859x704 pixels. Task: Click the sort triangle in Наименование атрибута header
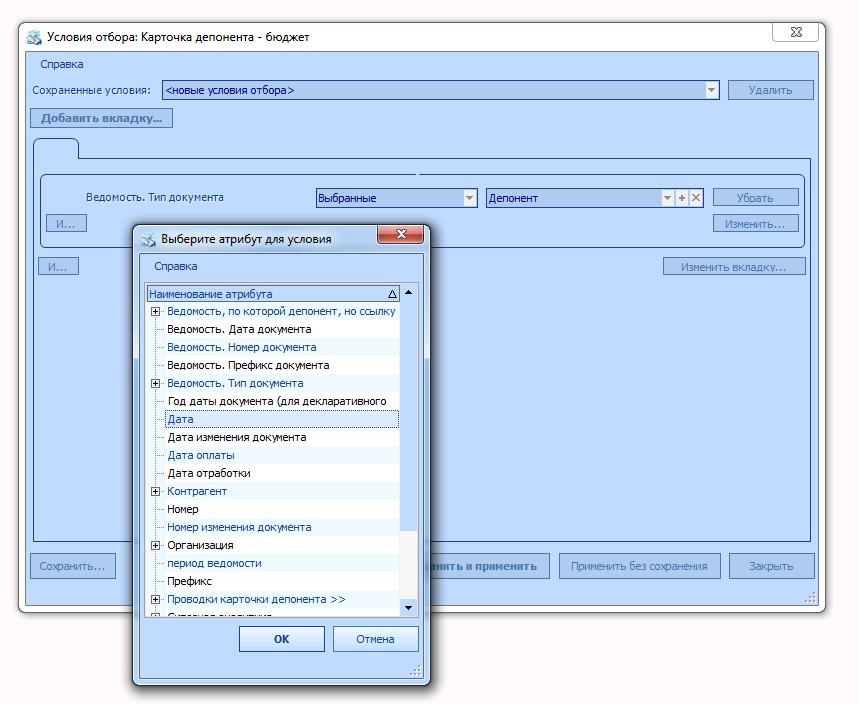pos(392,294)
